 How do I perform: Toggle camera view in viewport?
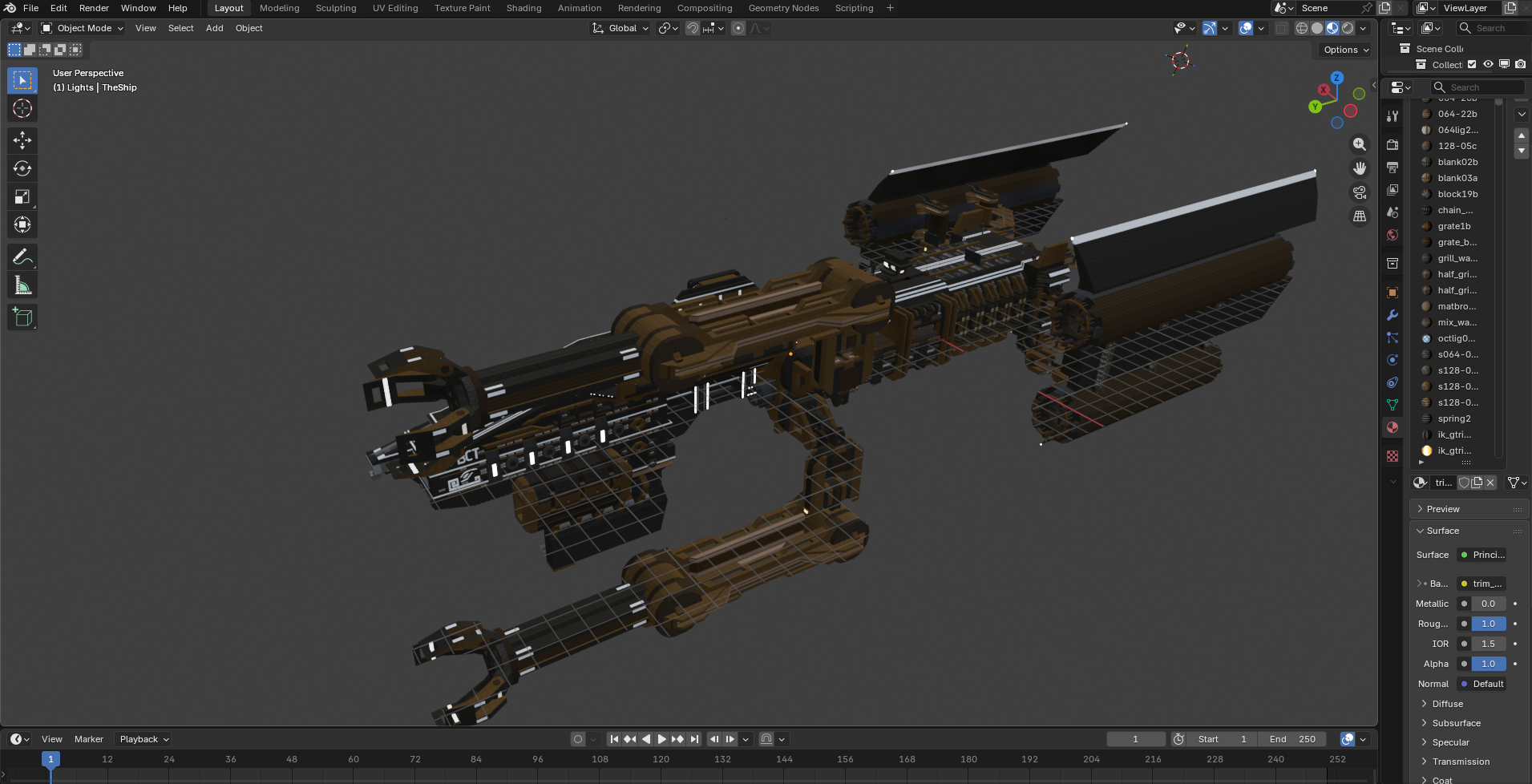click(x=1360, y=192)
